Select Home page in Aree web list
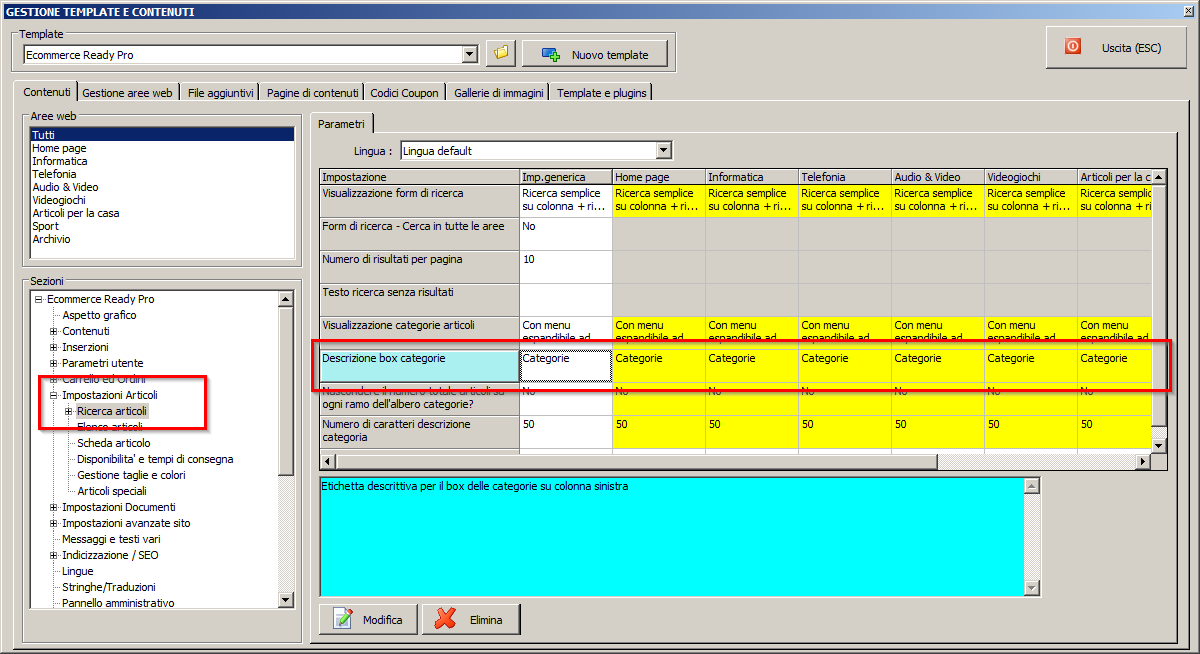This screenshot has width=1200, height=654. click(x=162, y=148)
